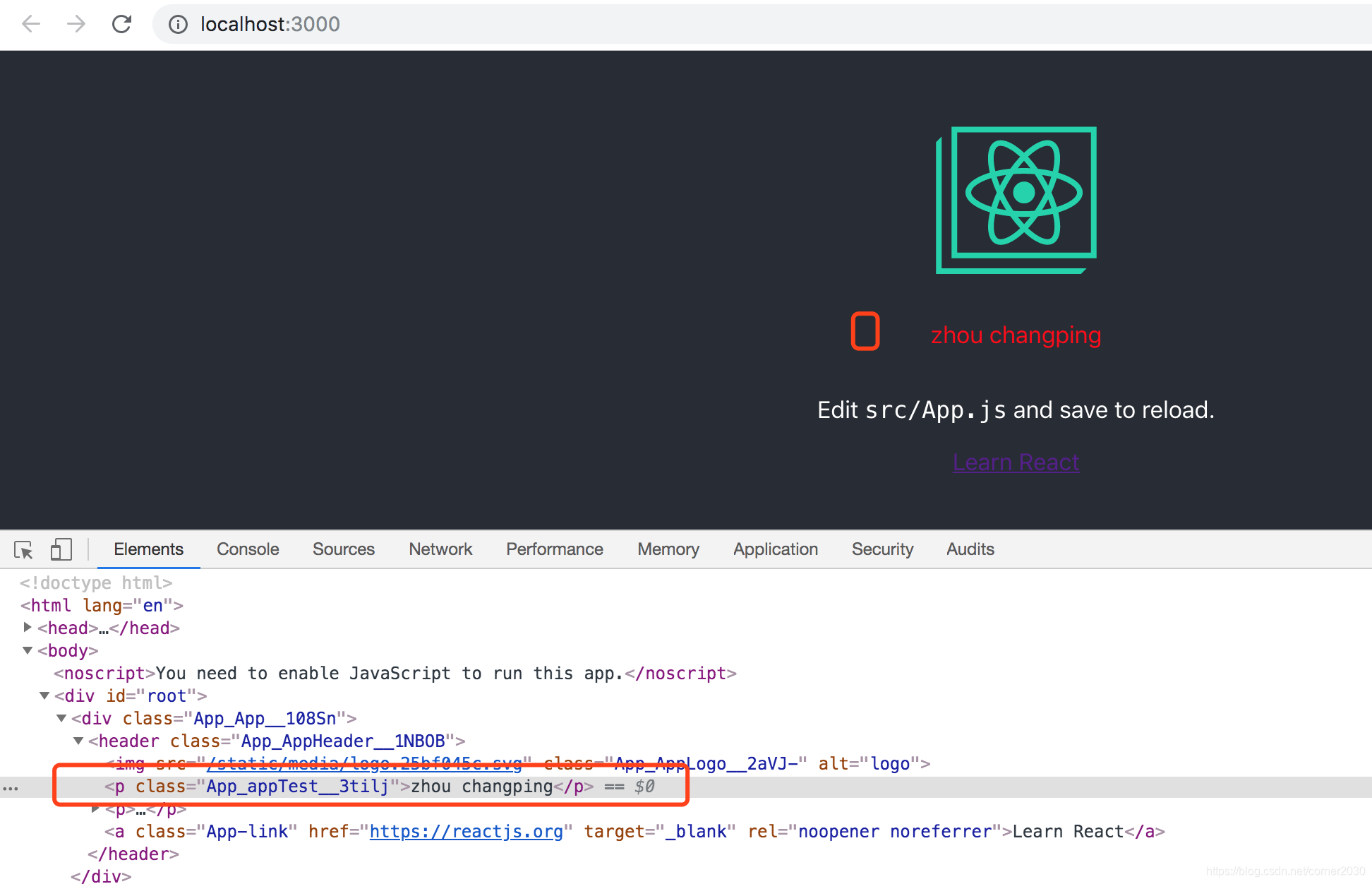
Task: Select the doctype html line
Action: 96,583
